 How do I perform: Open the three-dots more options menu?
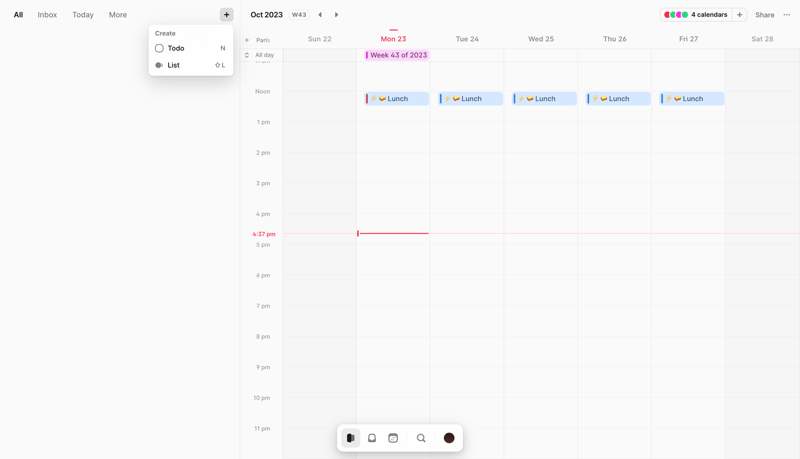click(787, 15)
